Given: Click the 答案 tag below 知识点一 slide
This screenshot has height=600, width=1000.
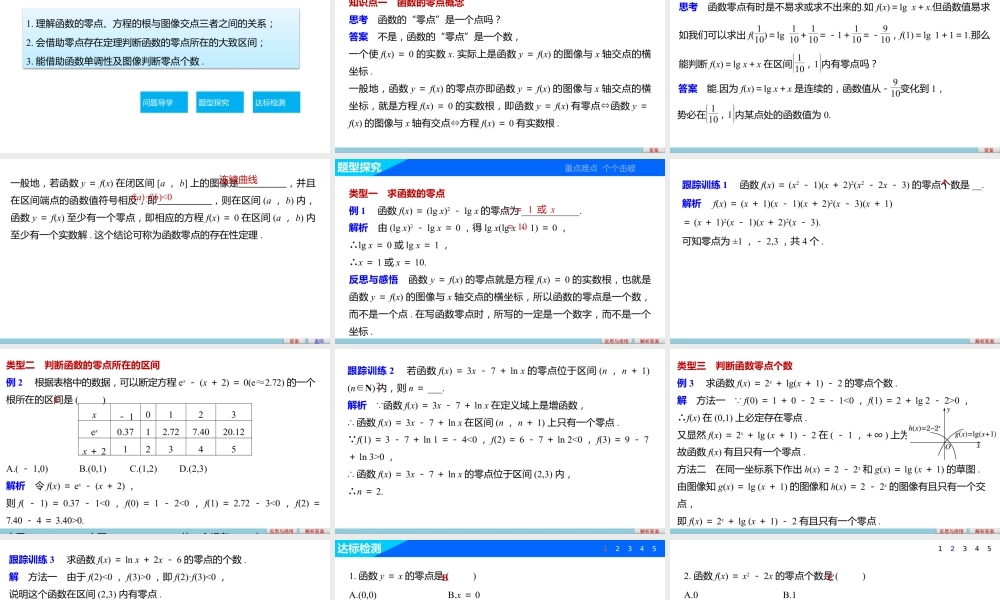Looking at the screenshot, I should coord(654,148).
